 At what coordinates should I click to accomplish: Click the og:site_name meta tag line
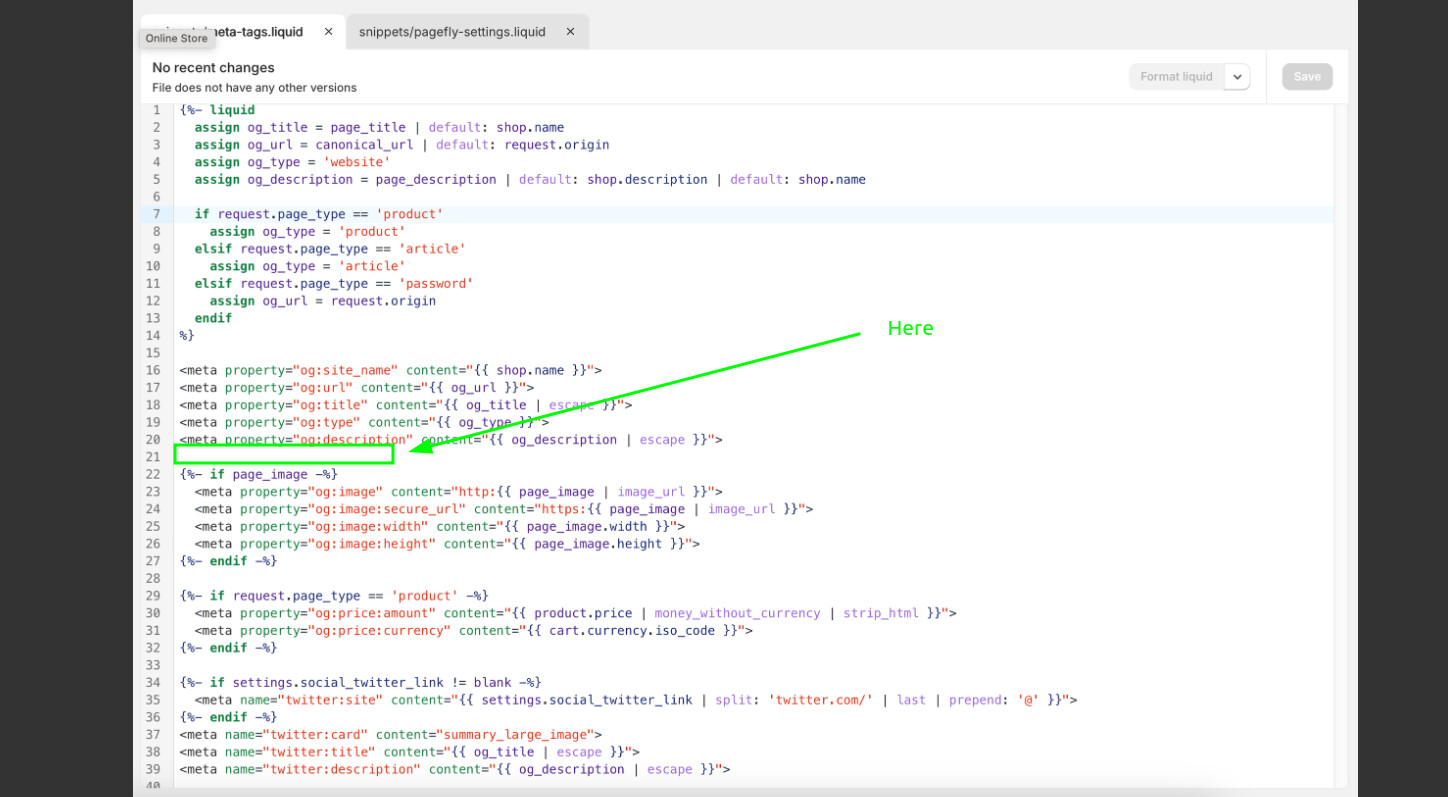point(390,370)
